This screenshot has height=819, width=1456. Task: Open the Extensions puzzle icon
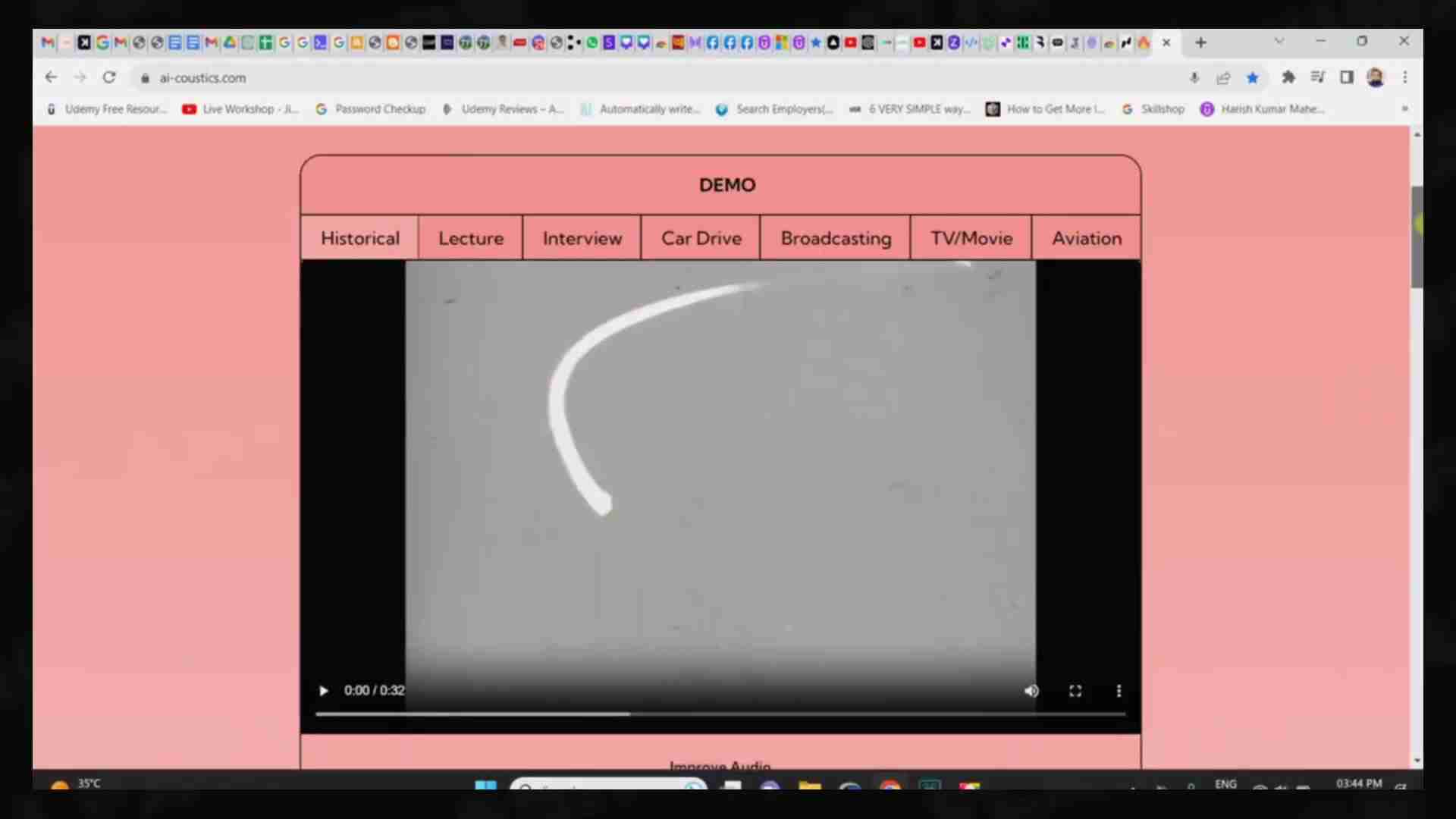pyautogui.click(x=1288, y=77)
